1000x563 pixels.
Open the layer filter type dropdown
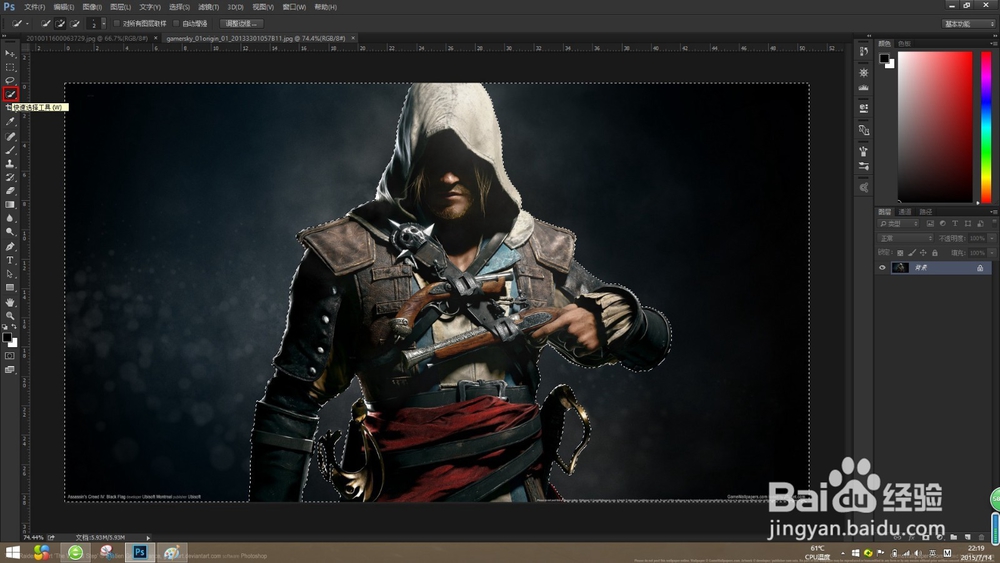pyautogui.click(x=899, y=224)
